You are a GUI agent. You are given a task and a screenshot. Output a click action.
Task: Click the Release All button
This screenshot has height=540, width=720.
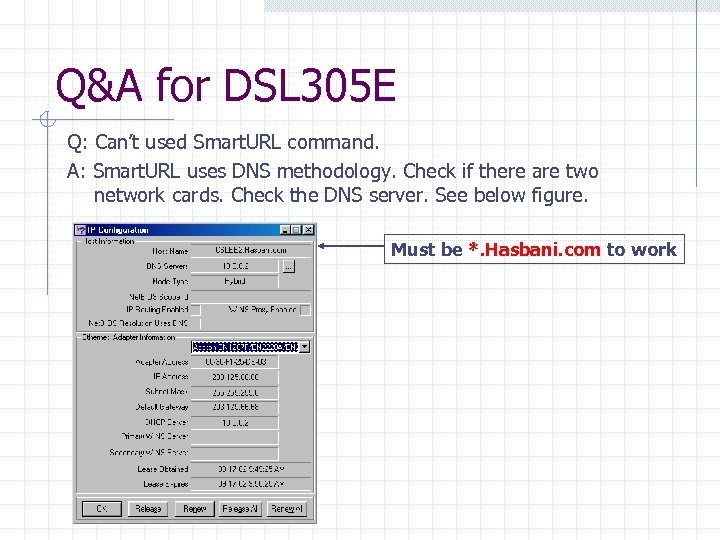pos(241,509)
